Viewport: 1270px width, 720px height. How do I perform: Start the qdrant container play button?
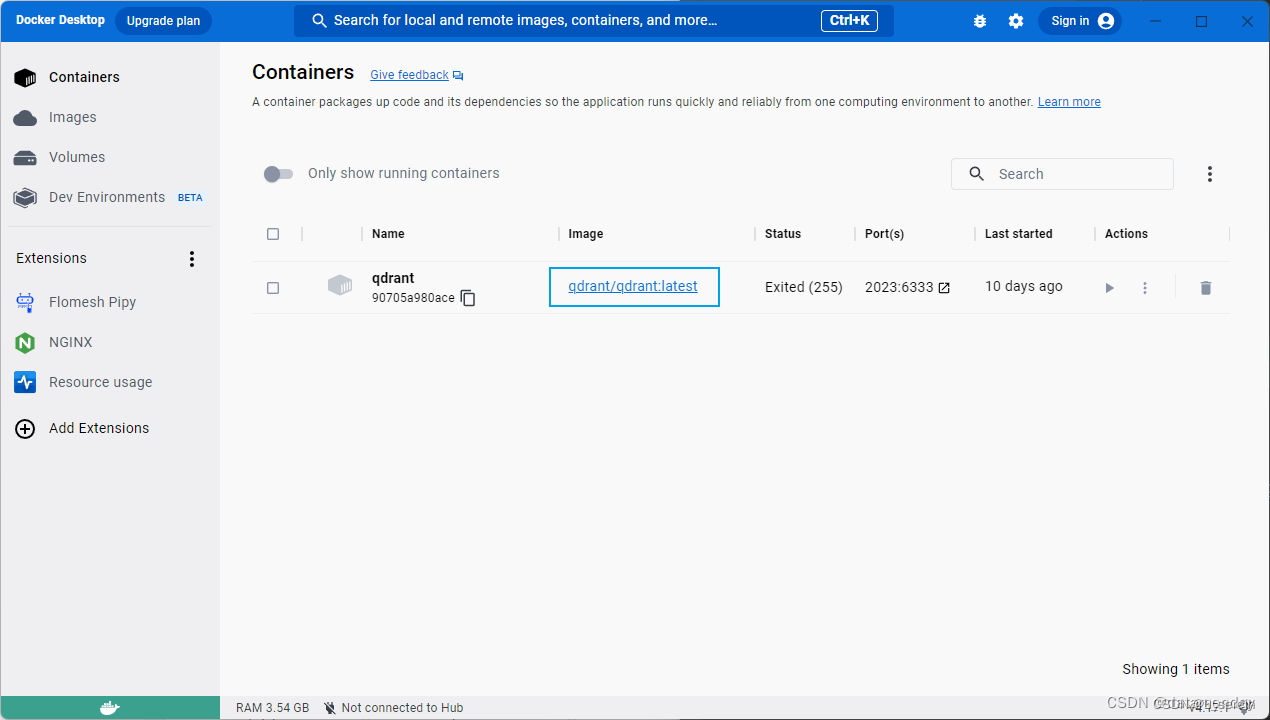[x=1109, y=288]
